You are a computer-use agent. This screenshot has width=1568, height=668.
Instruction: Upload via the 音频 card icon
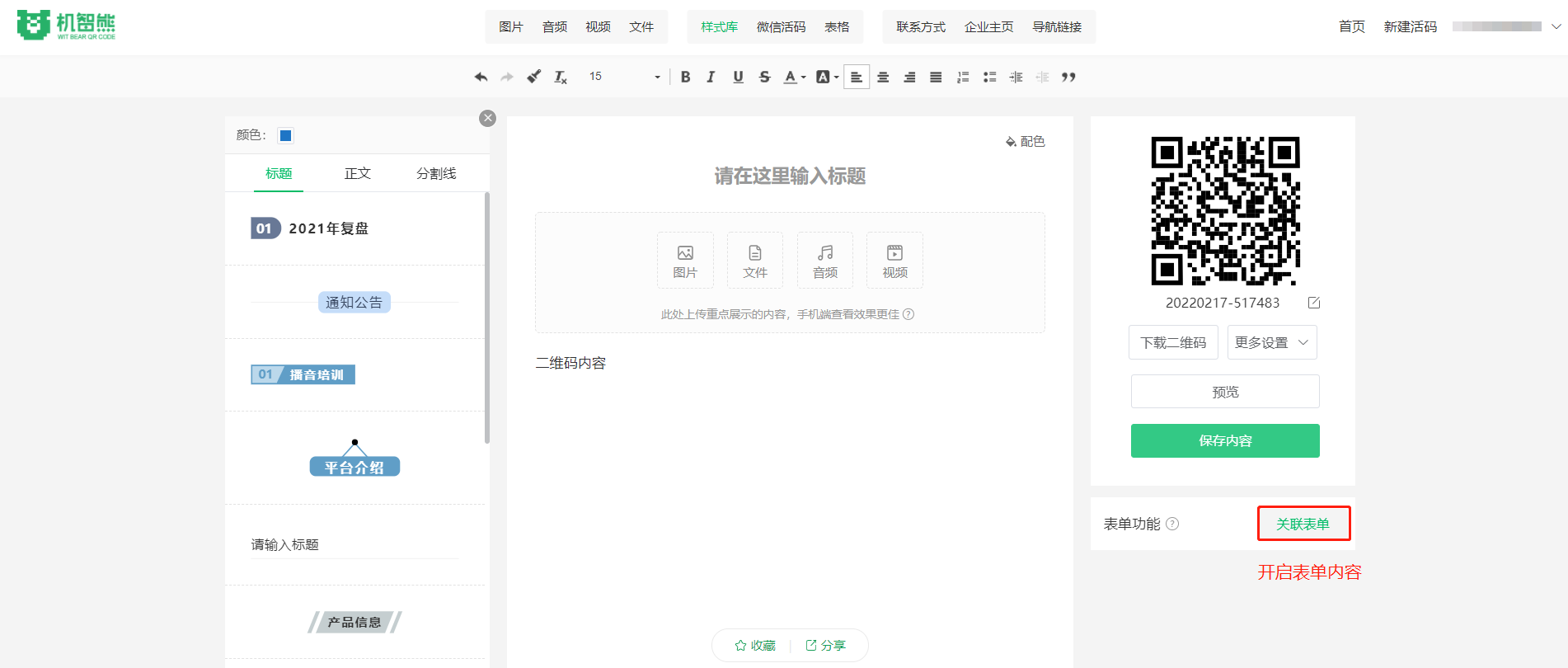click(825, 261)
